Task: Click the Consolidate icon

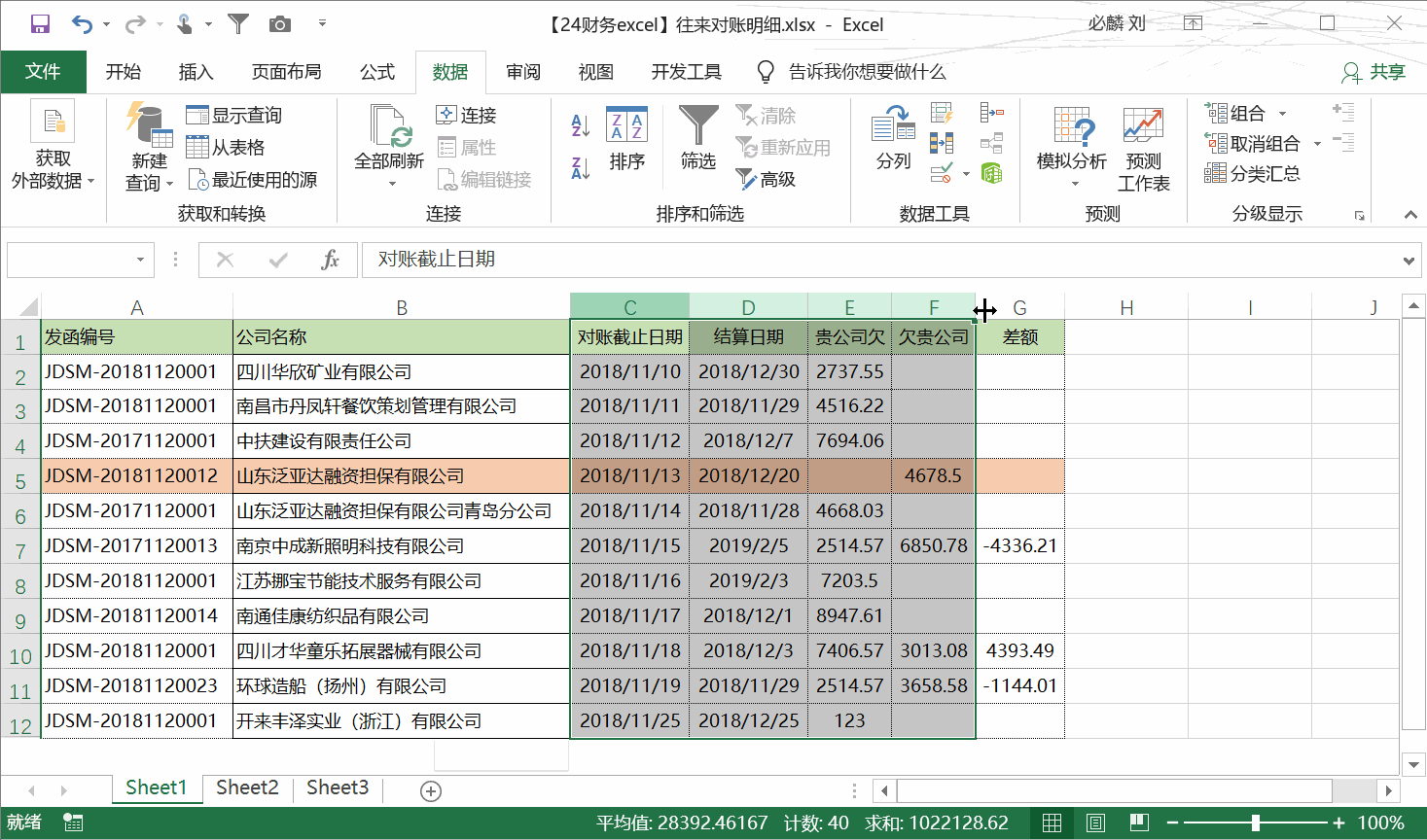Action: pos(991,113)
